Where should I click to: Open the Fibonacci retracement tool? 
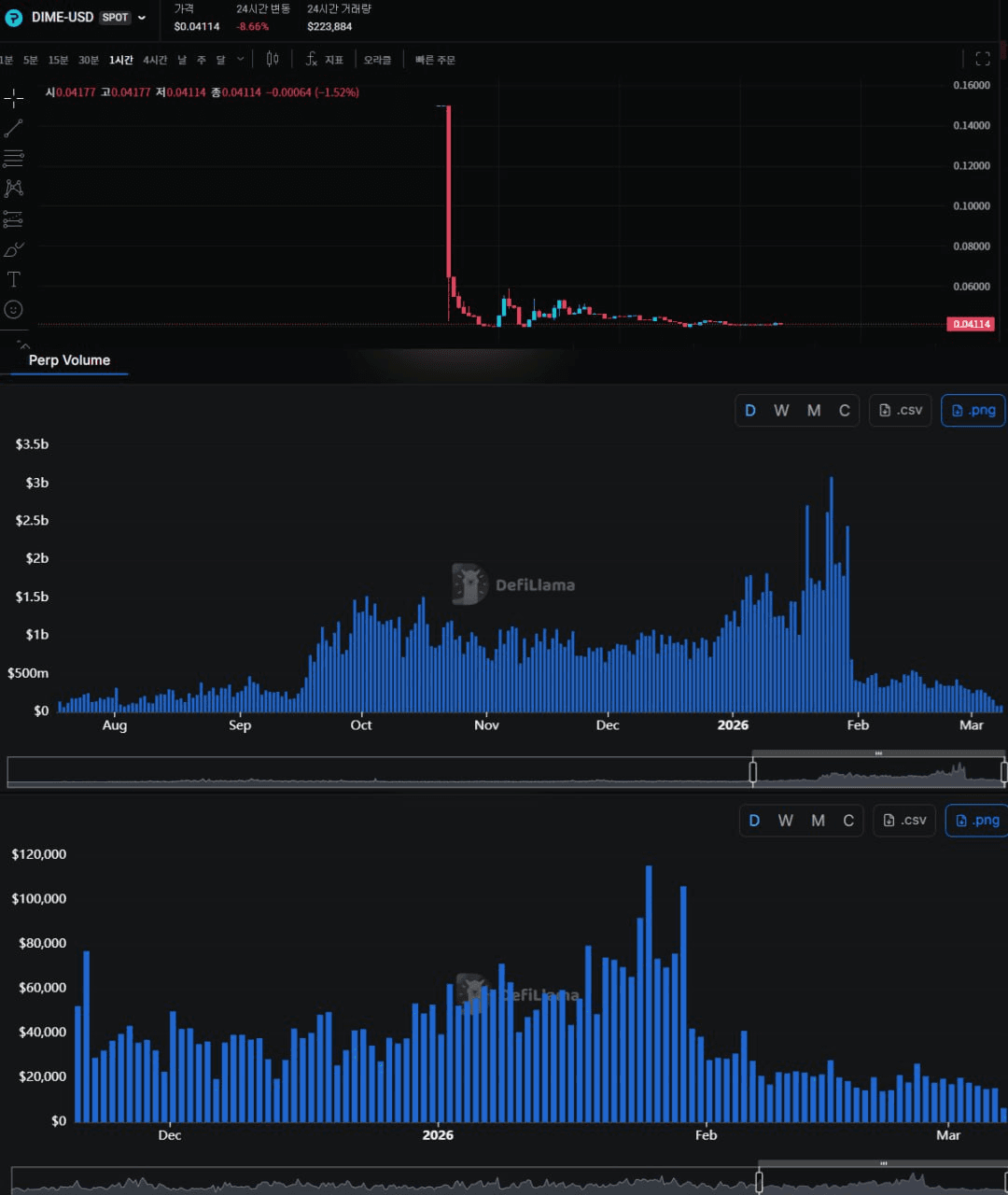(13, 159)
